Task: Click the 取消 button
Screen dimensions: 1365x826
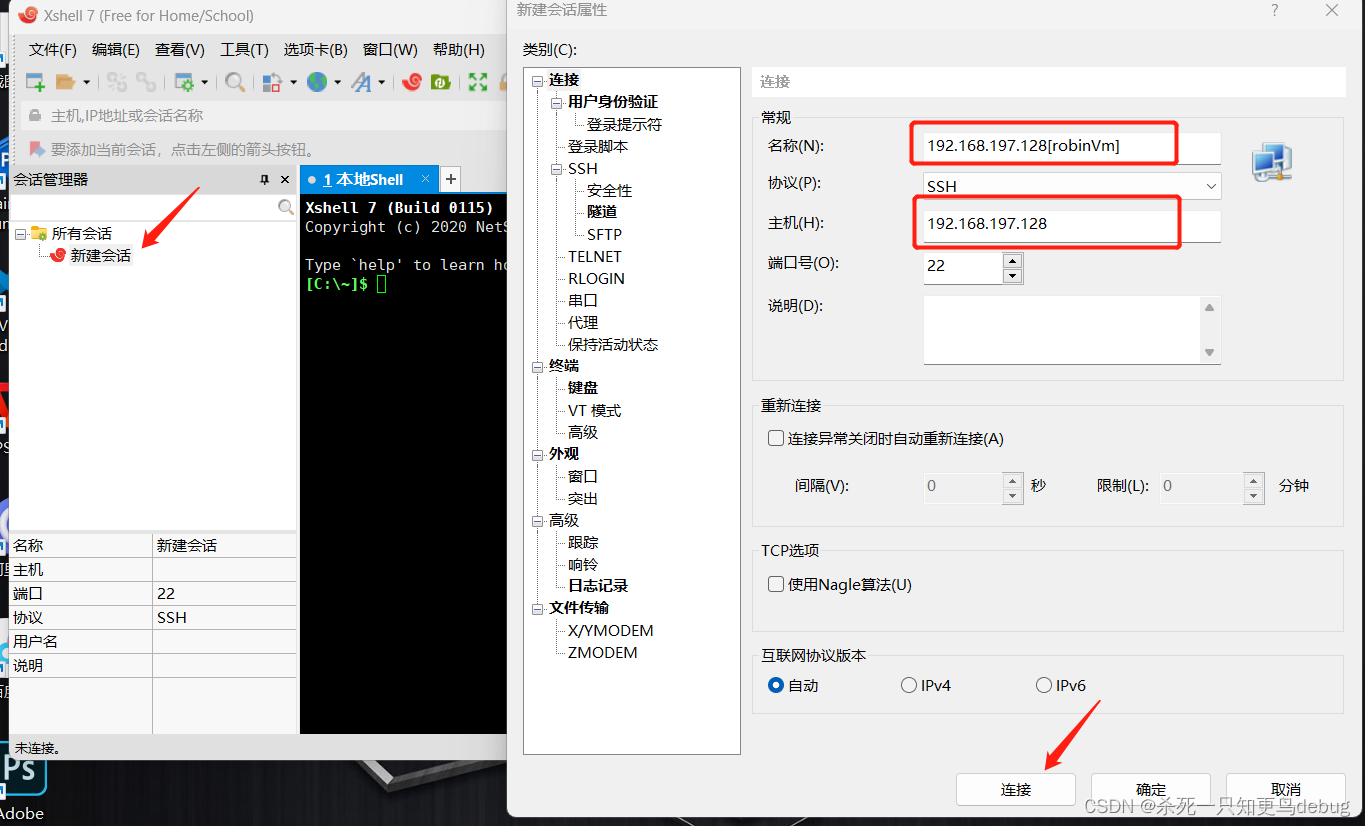Action: 1285,789
